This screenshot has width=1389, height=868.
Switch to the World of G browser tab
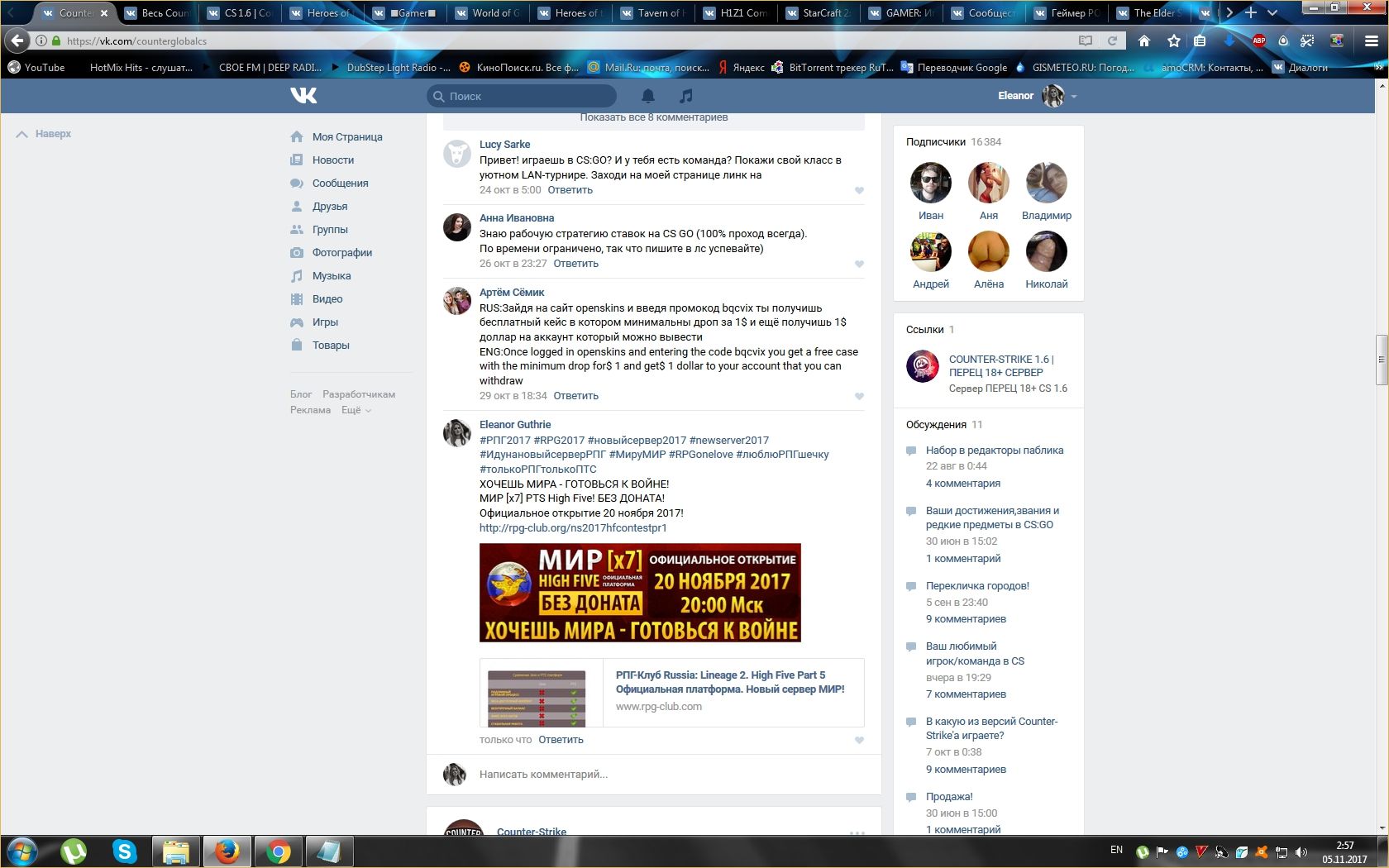pos(487,12)
